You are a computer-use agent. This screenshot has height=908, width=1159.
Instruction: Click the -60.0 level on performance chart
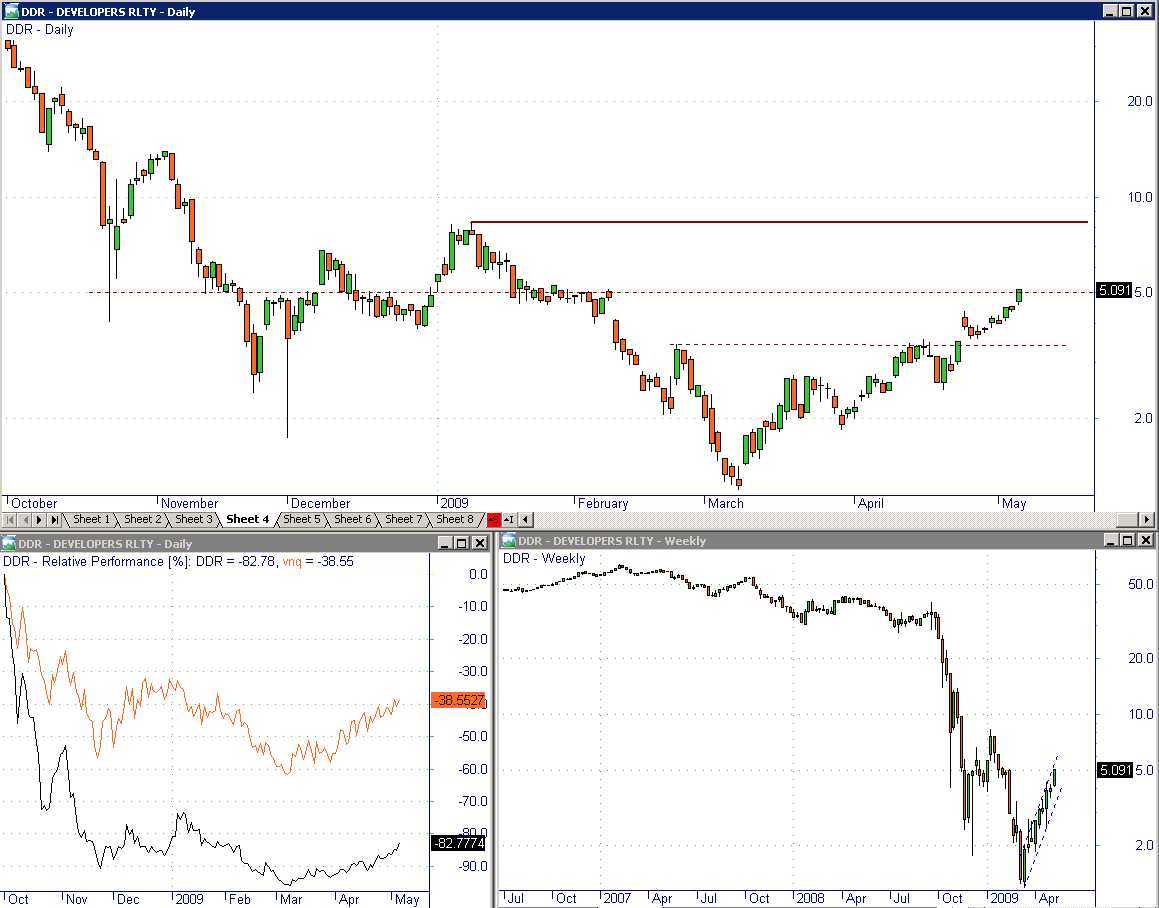pyautogui.click(x=473, y=769)
